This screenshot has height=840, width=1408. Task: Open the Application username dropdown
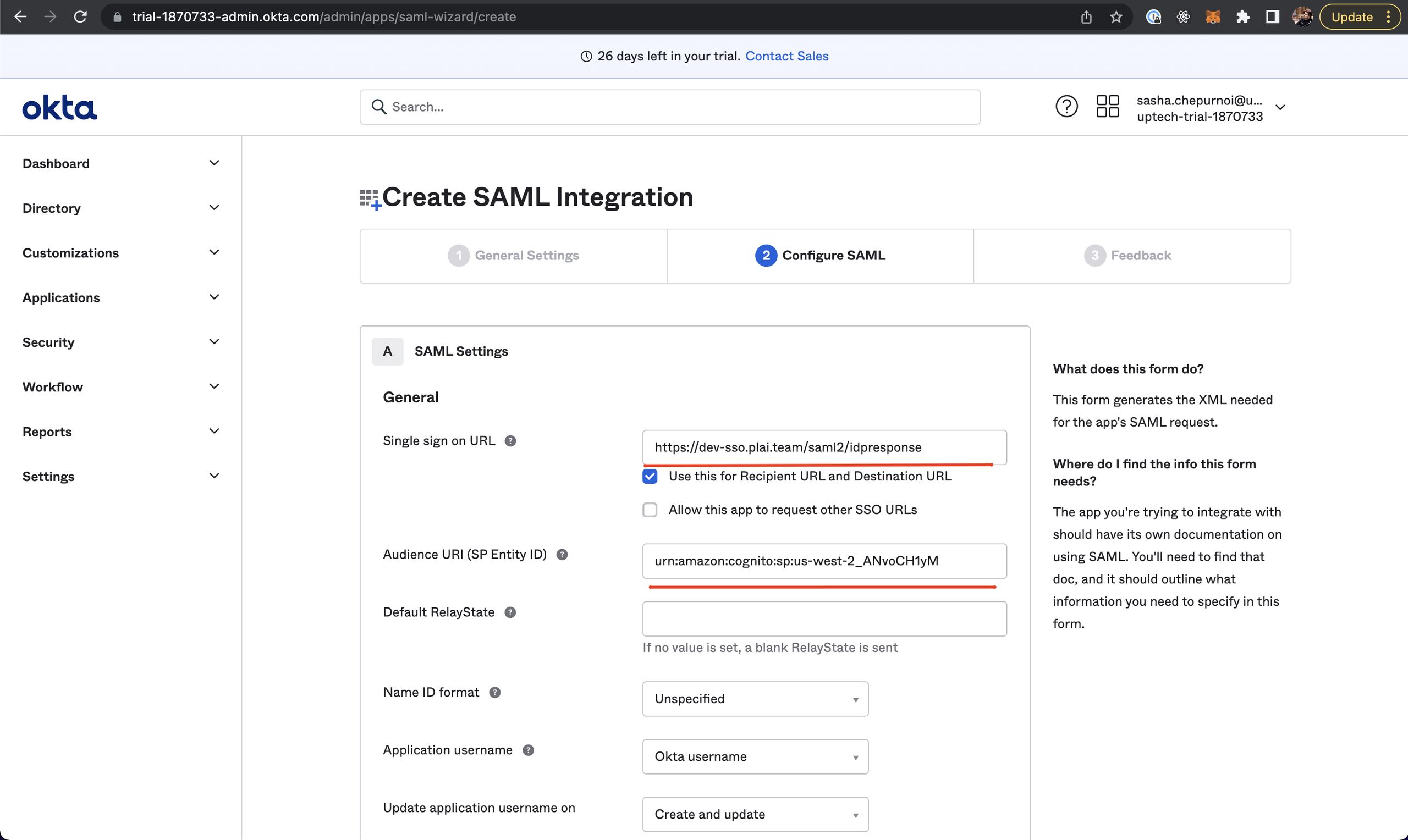(x=755, y=757)
